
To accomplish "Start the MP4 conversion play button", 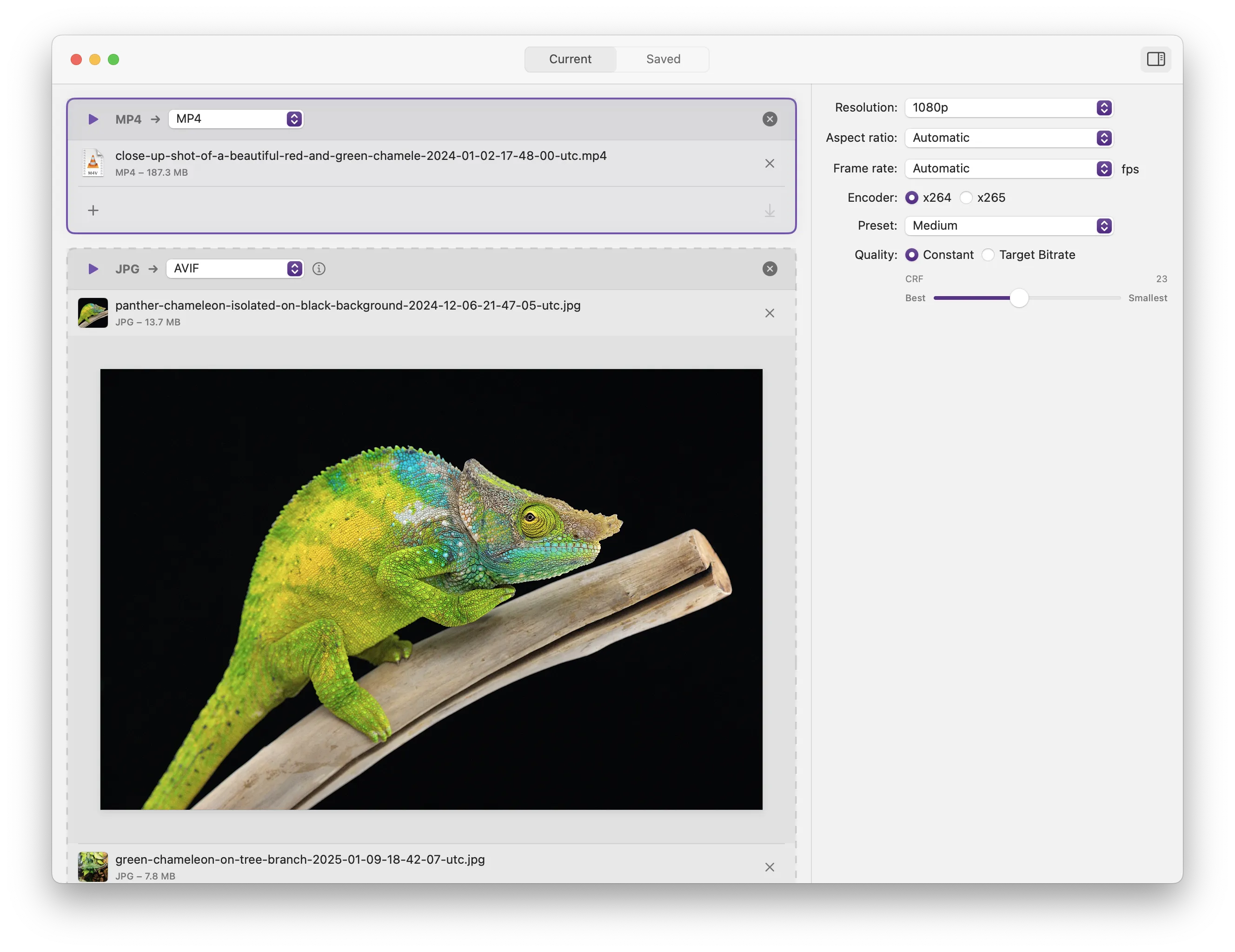I will click(x=93, y=119).
